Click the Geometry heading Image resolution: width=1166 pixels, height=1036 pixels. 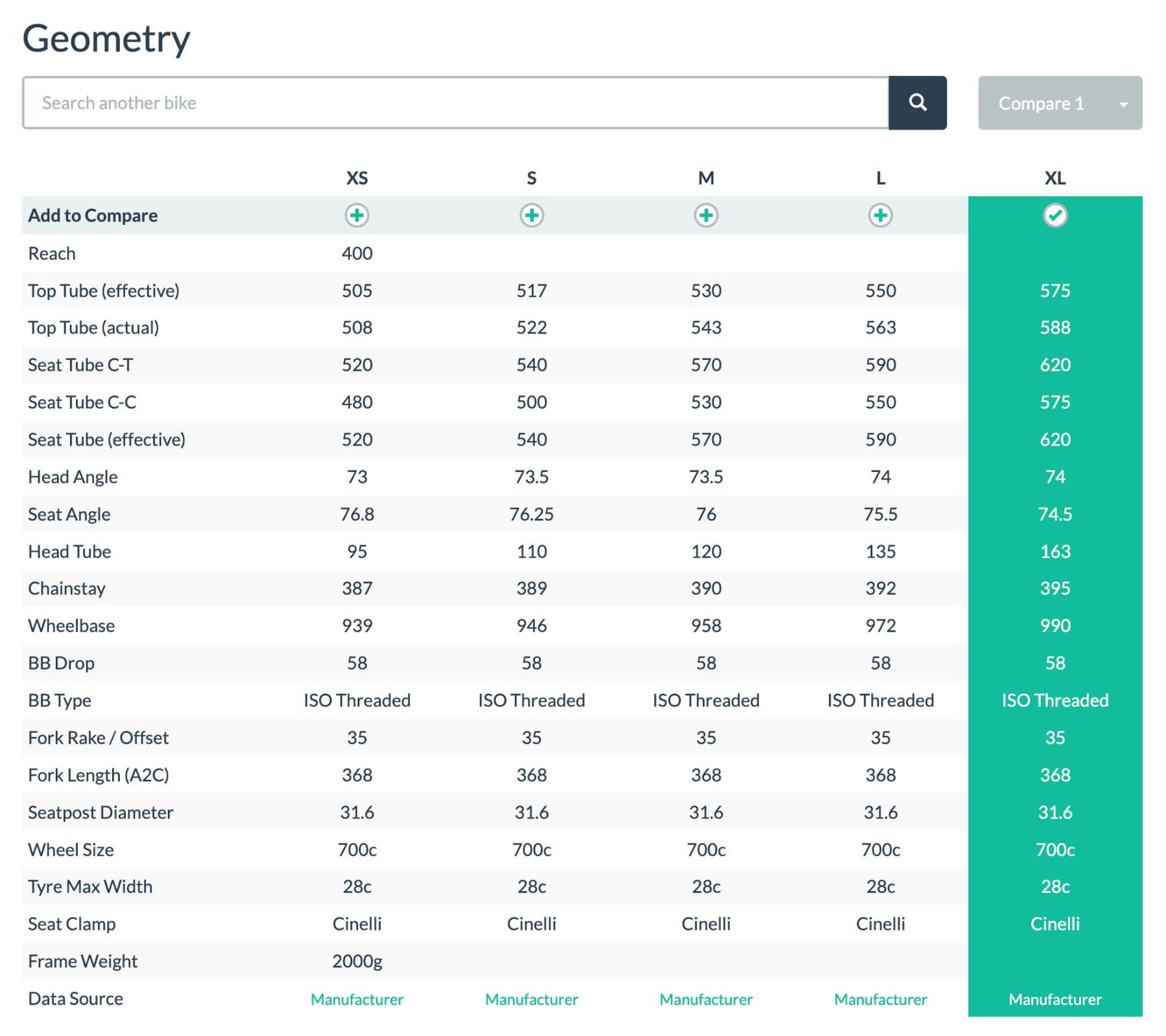point(106,38)
